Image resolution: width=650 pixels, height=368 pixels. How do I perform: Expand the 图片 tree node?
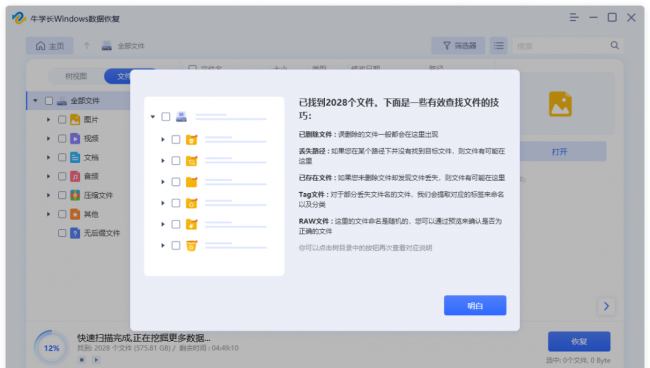48,120
